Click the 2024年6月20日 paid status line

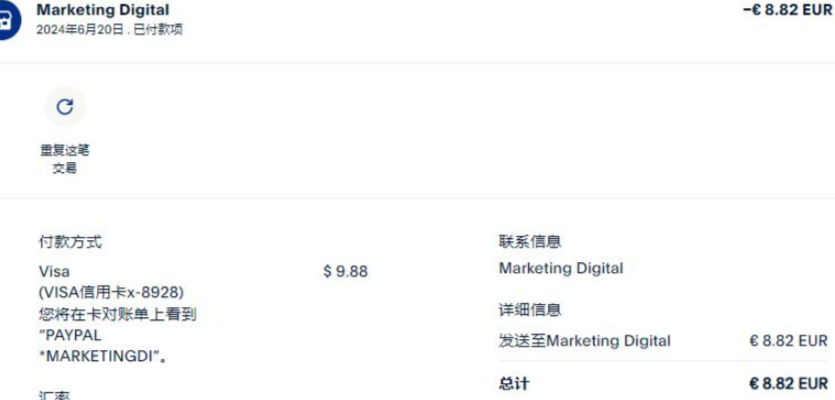109,29
